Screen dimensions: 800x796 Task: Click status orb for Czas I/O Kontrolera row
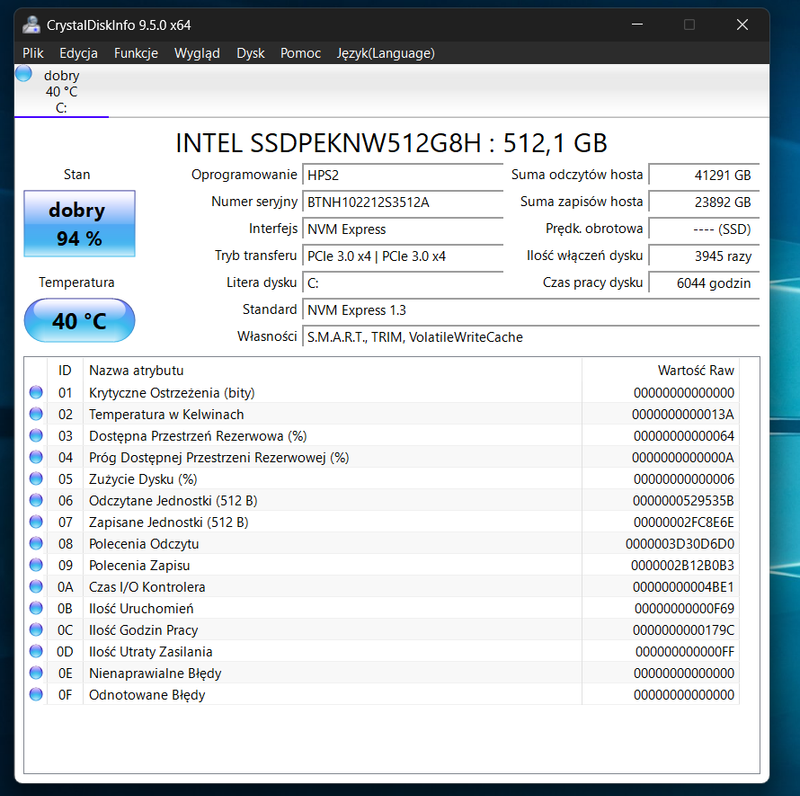click(36, 587)
